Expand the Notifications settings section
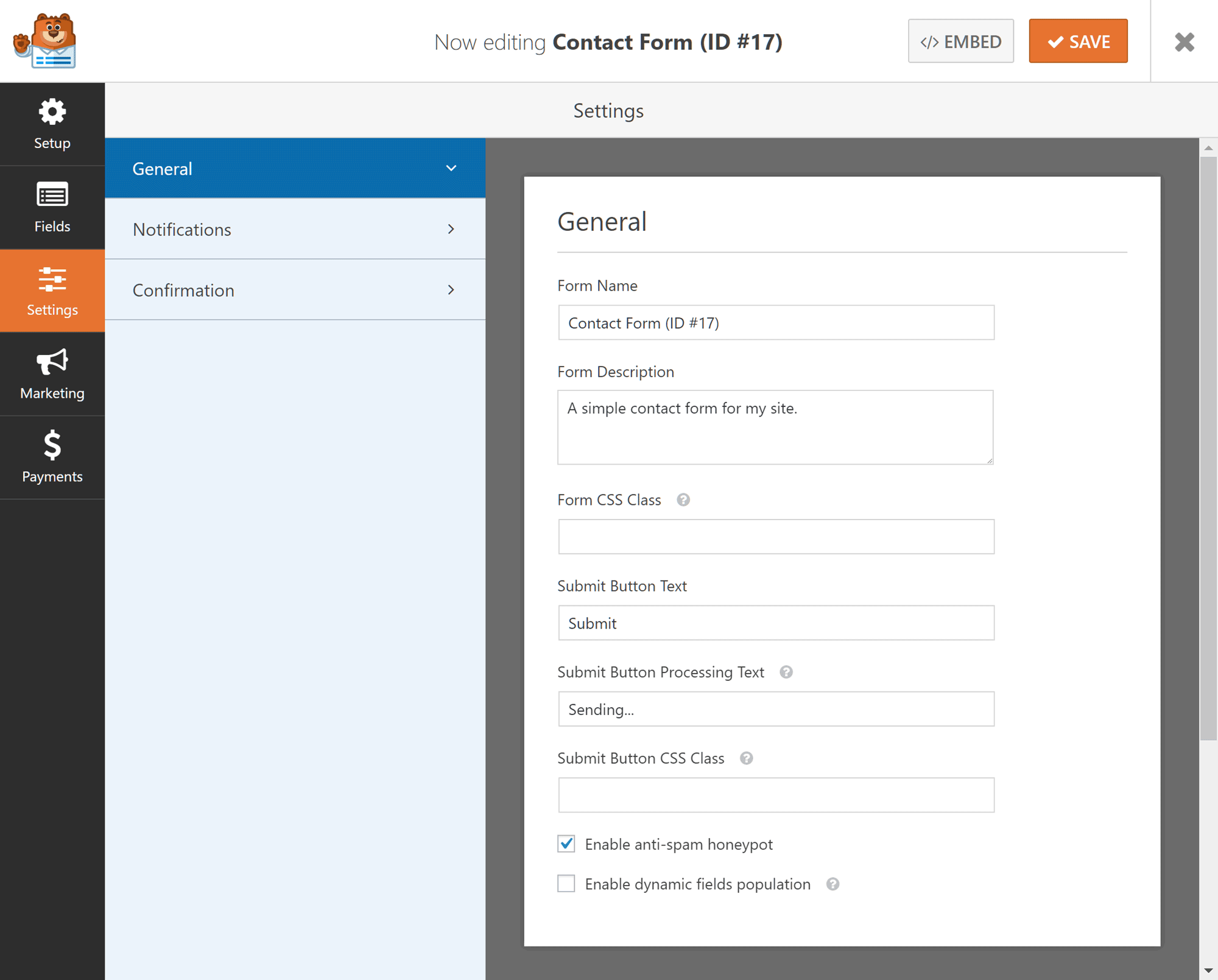Screen dimensions: 1218x980 pyautogui.click(x=294, y=229)
